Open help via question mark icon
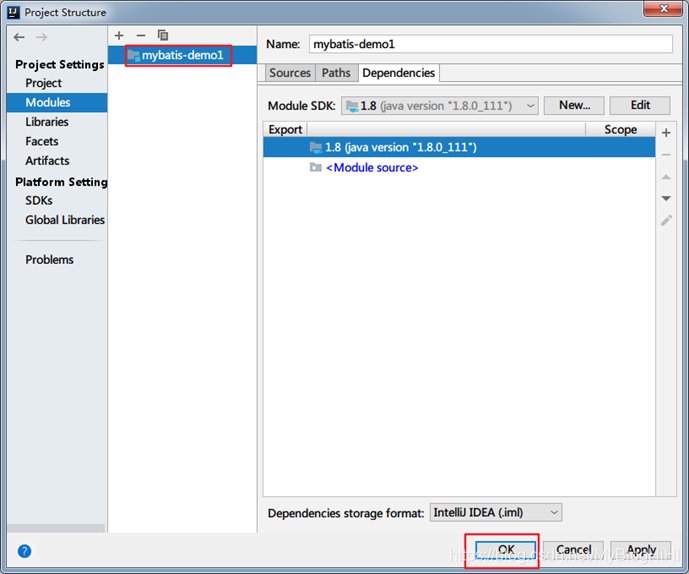 (x=25, y=551)
